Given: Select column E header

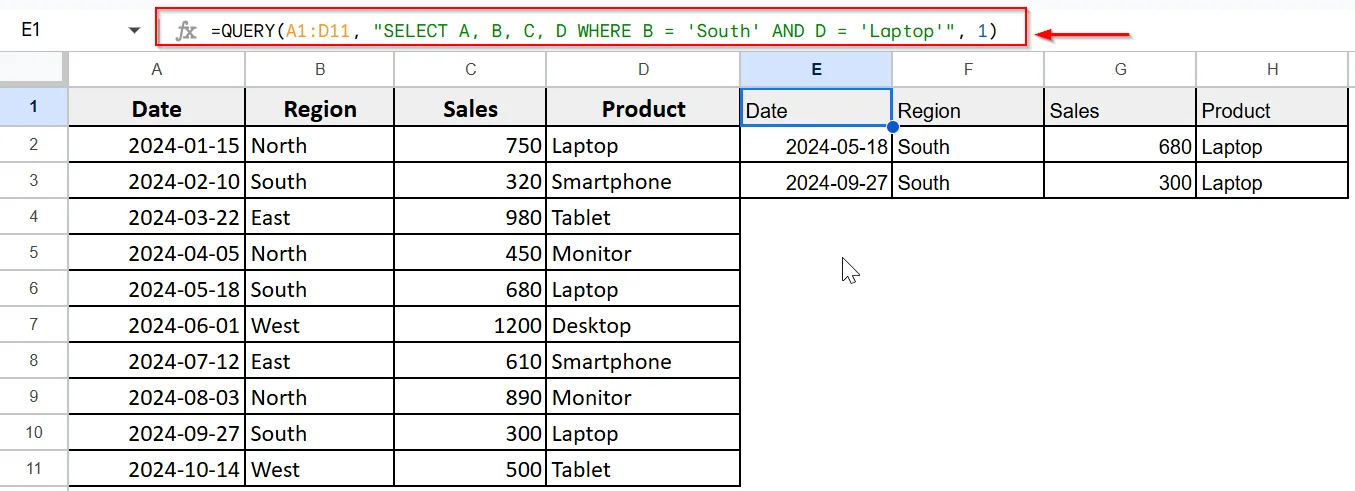Looking at the screenshot, I should point(817,69).
